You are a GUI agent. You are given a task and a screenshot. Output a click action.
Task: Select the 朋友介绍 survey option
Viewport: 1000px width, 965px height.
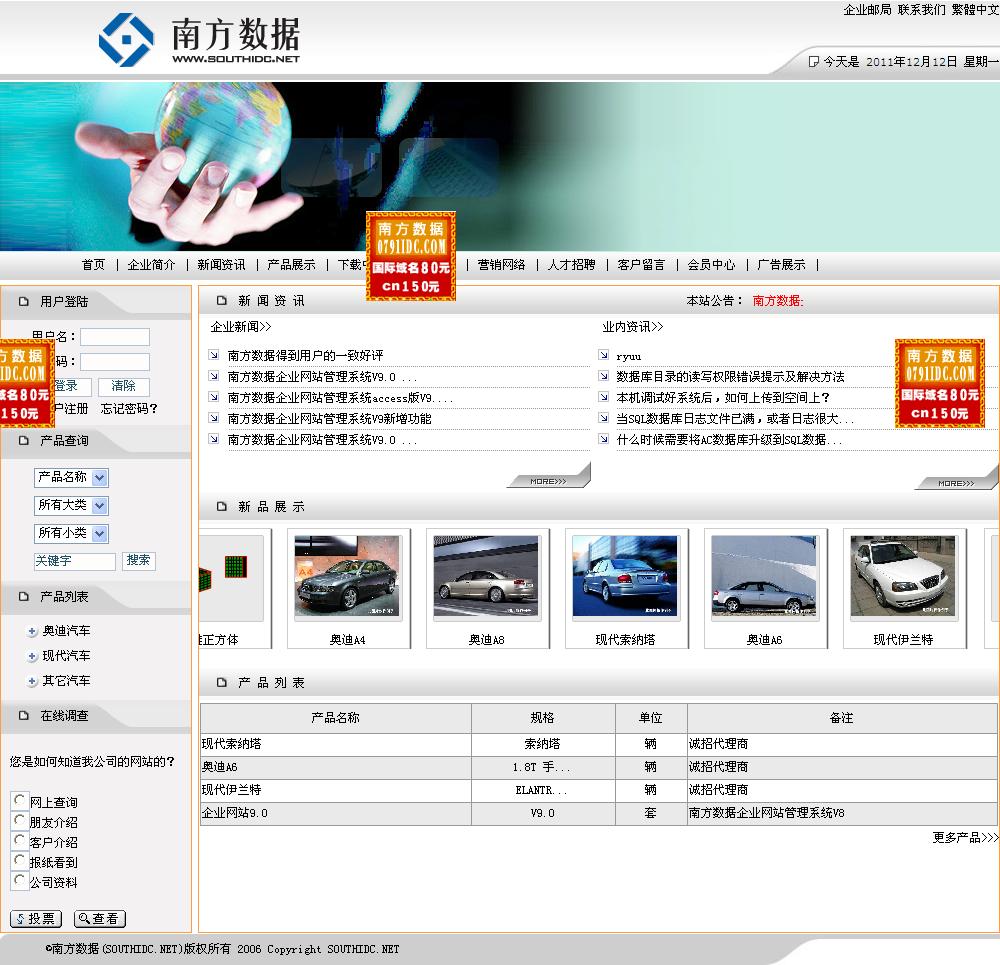click(20, 820)
